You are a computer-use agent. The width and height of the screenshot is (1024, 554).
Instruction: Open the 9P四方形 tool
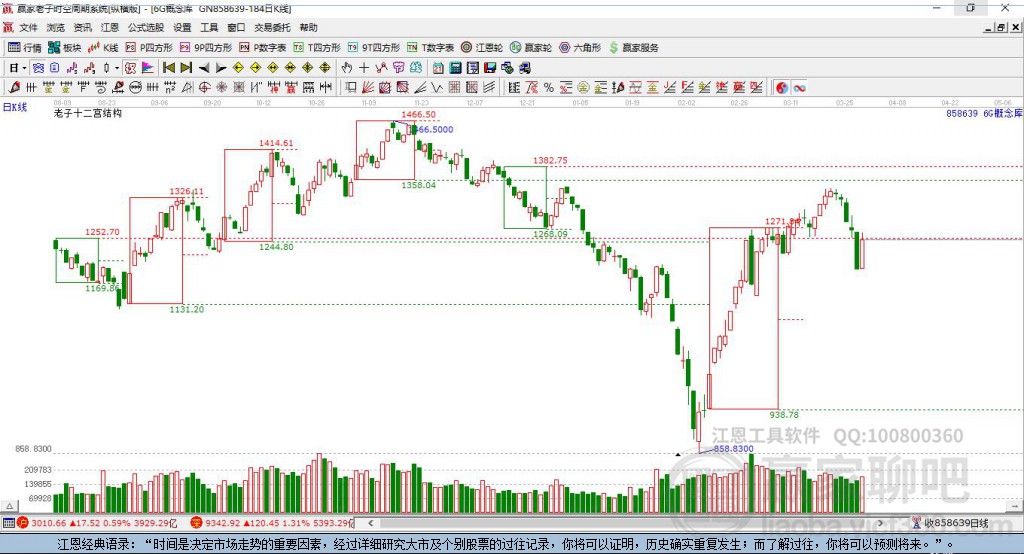click(205, 48)
